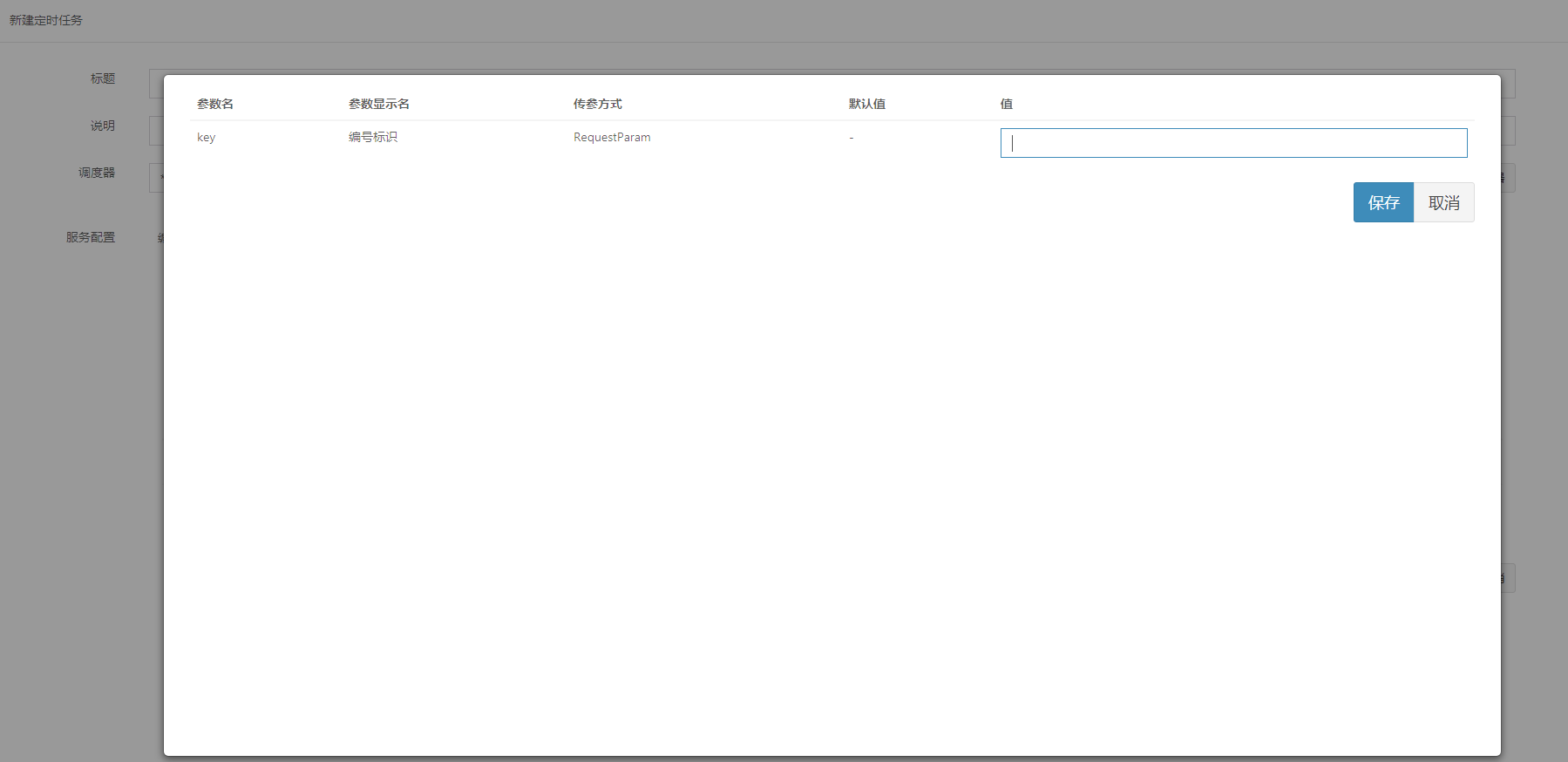Viewport: 1568px width, 762px height.
Task: Click the 默认值 column header
Action: [867, 104]
